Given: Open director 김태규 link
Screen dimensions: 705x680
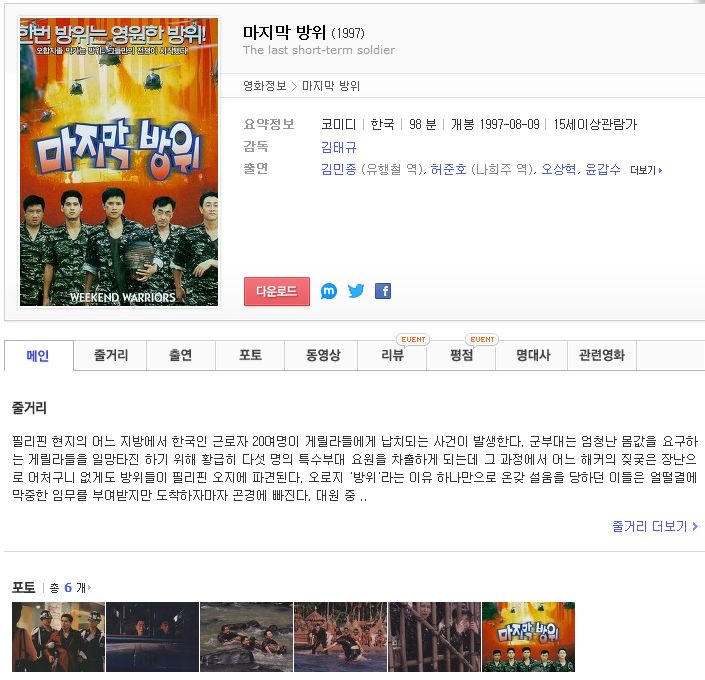Looking at the screenshot, I should 339,147.
